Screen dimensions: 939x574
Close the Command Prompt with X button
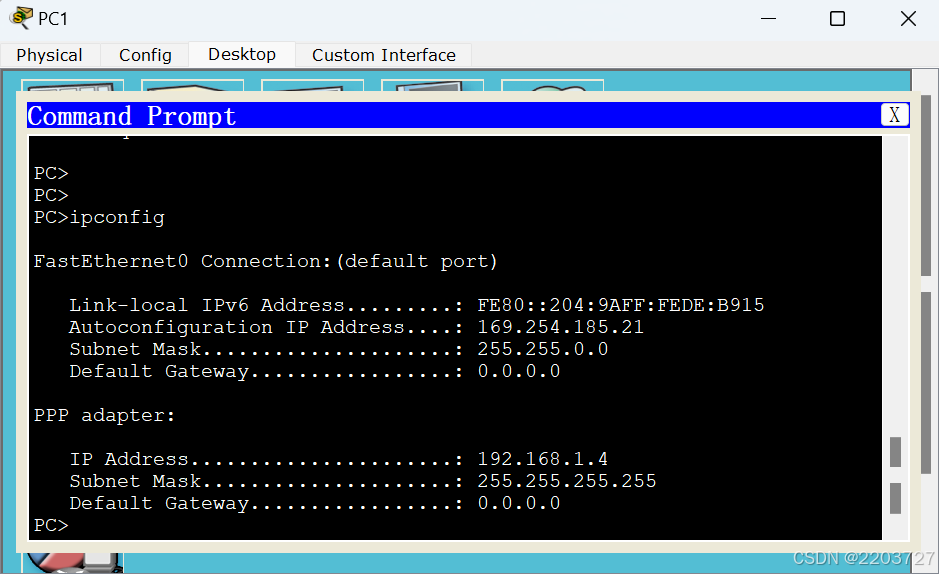[x=894, y=114]
